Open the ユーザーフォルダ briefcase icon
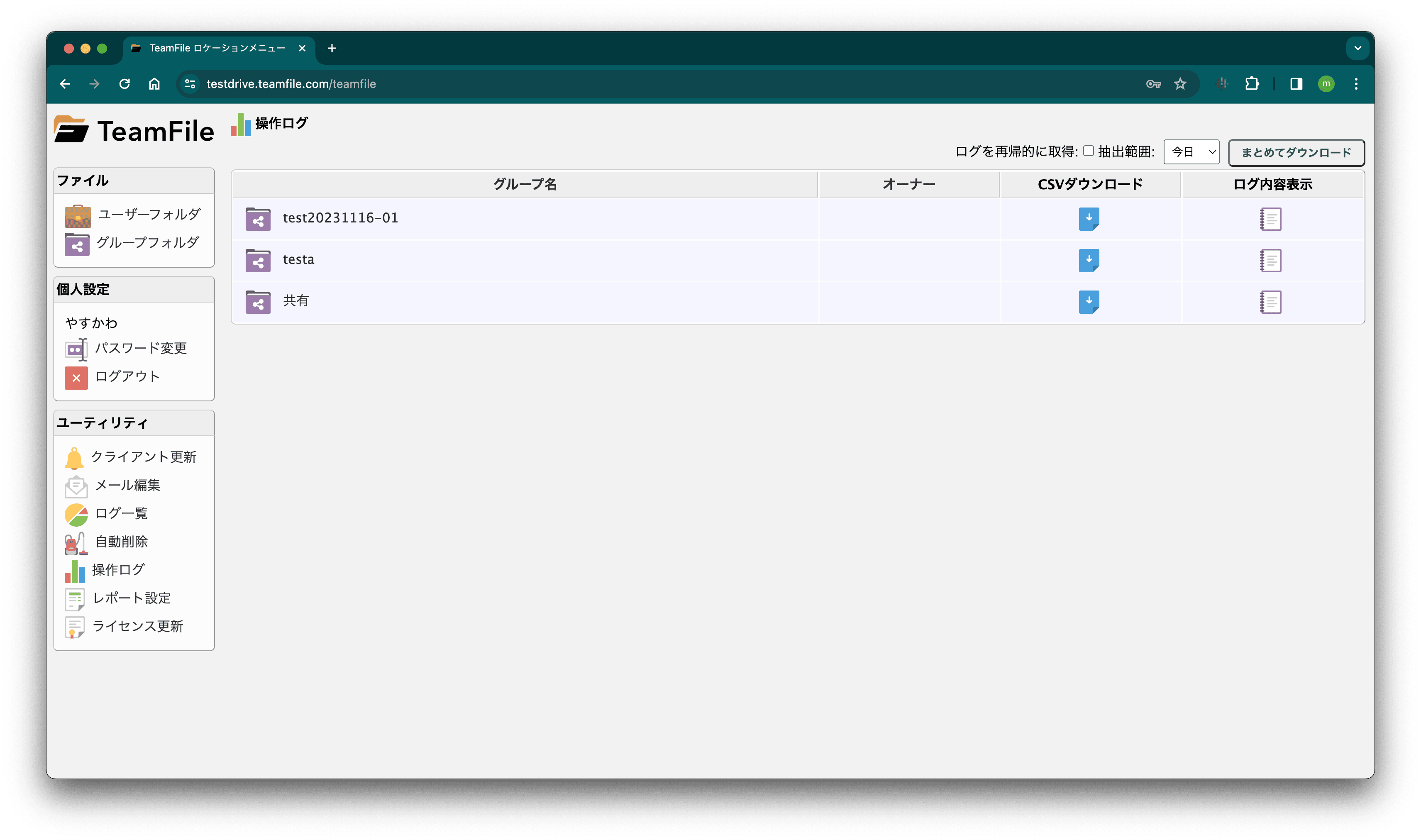 pos(78,216)
